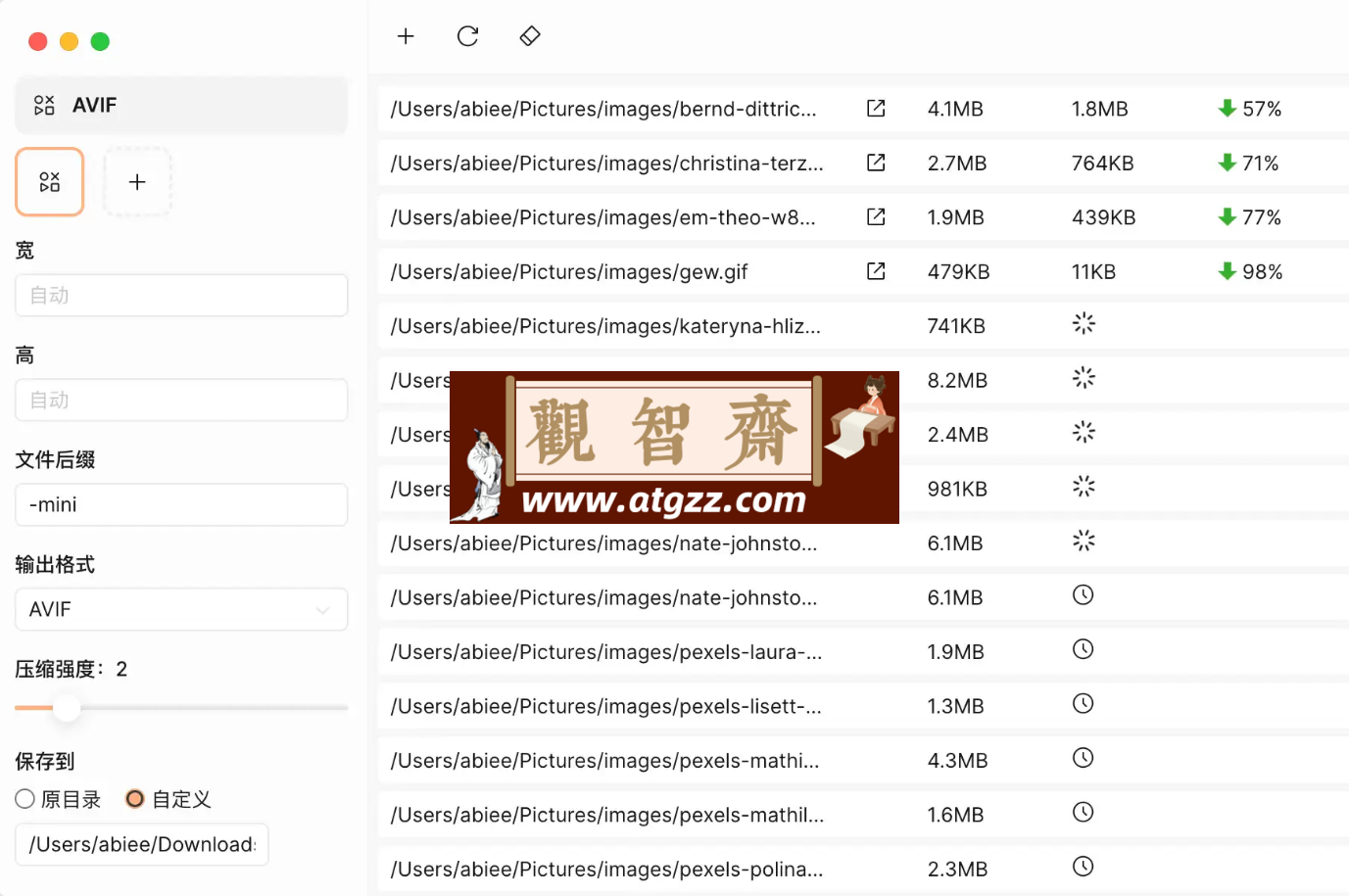Click the em-theo-w8 file path
1349x896 pixels.
click(x=602, y=217)
